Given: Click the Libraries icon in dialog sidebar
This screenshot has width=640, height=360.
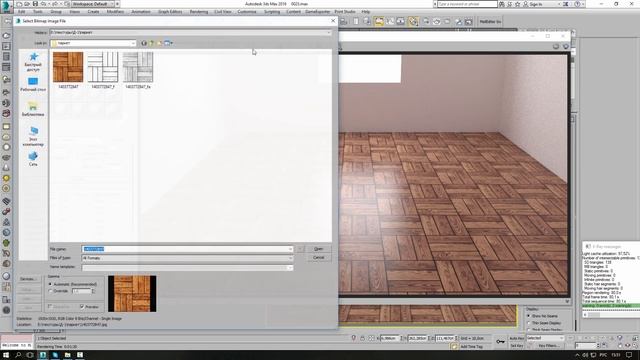Looking at the screenshot, I should [x=33, y=107].
